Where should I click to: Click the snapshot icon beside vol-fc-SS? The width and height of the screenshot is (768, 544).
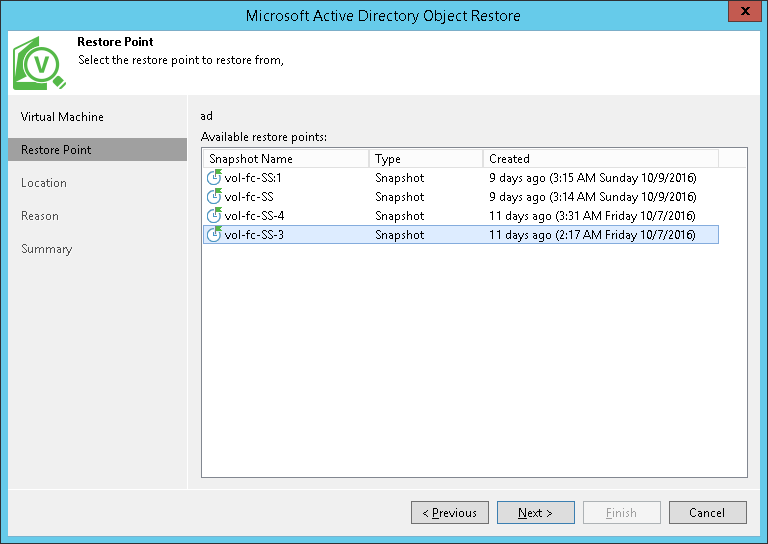click(x=214, y=196)
